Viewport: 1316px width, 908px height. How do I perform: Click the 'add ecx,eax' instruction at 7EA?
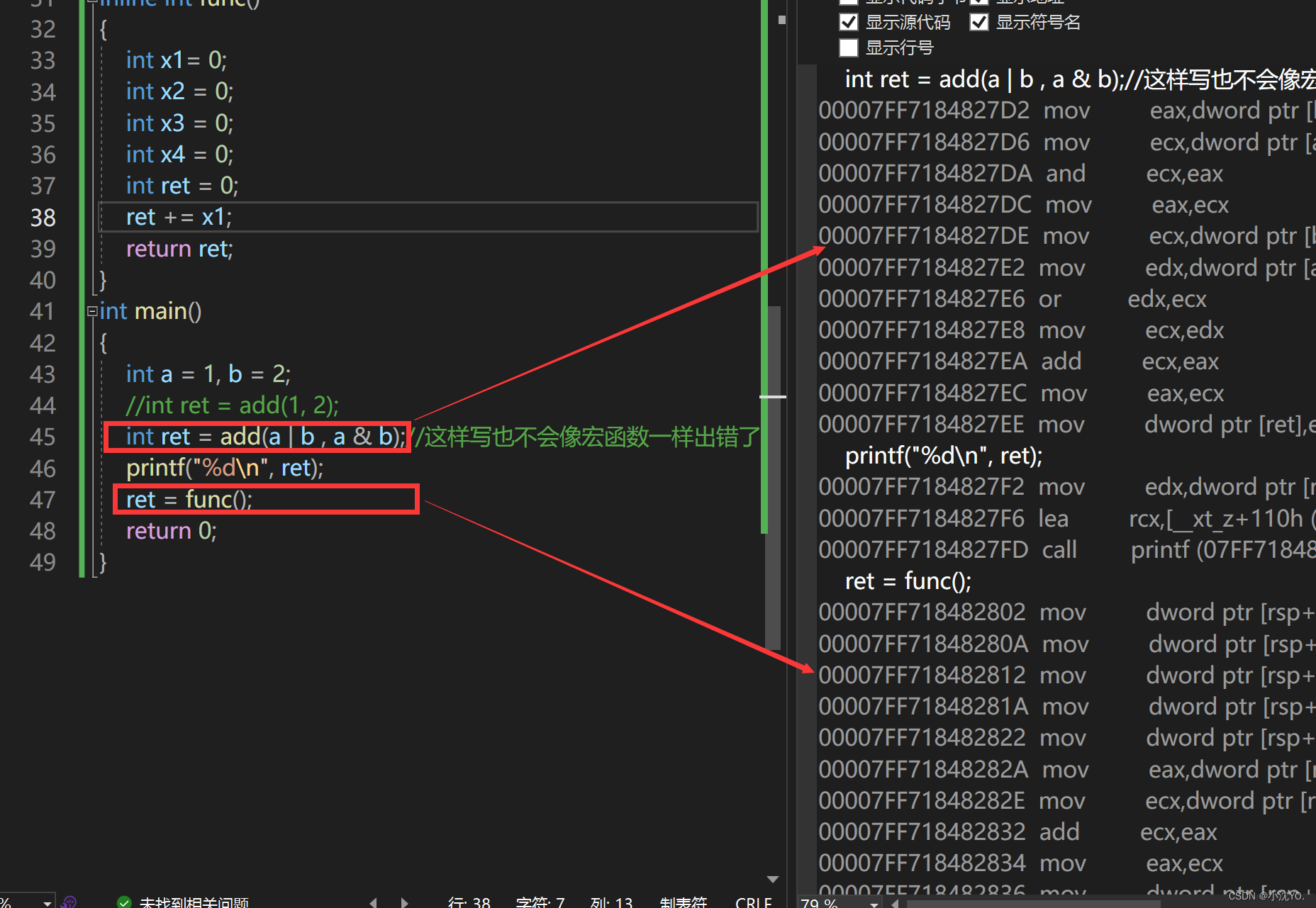pos(1019,361)
